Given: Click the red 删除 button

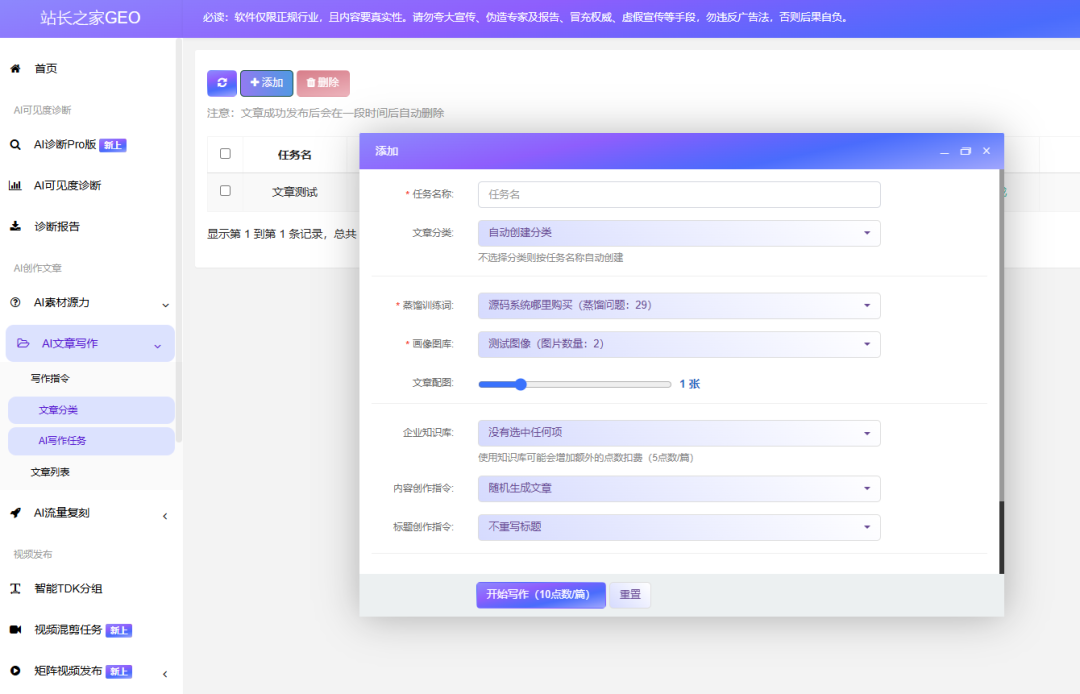Looking at the screenshot, I should (x=323, y=83).
